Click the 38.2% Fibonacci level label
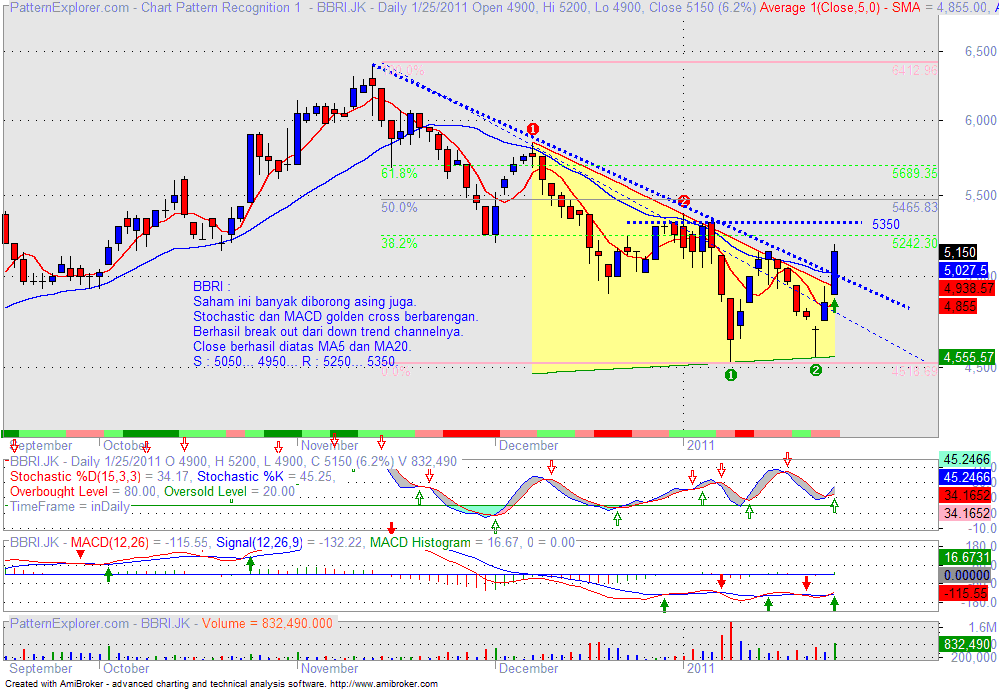Image resolution: width=999 pixels, height=690 pixels. (x=399, y=243)
